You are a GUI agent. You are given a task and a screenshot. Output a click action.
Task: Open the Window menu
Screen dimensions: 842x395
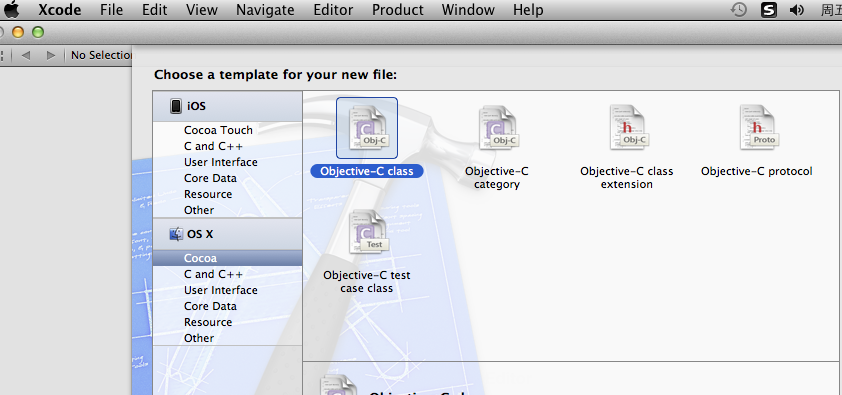[x=468, y=10]
